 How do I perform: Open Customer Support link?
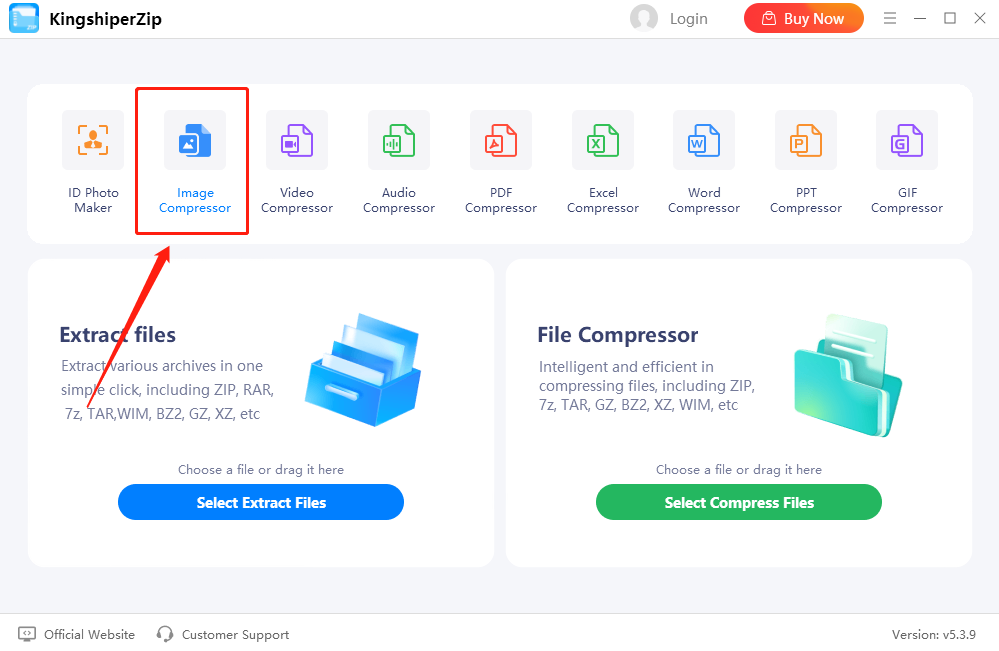(223, 634)
